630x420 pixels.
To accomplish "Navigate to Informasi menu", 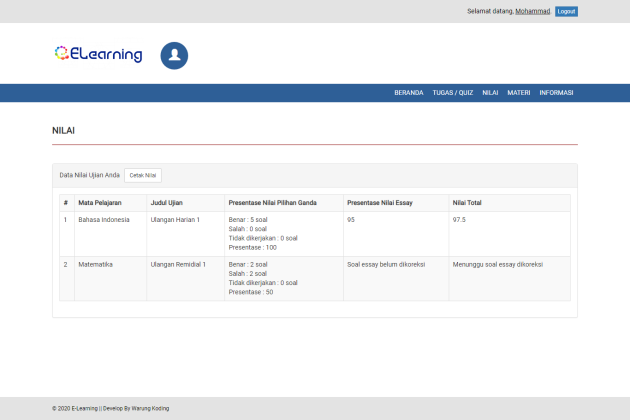I will point(556,93).
